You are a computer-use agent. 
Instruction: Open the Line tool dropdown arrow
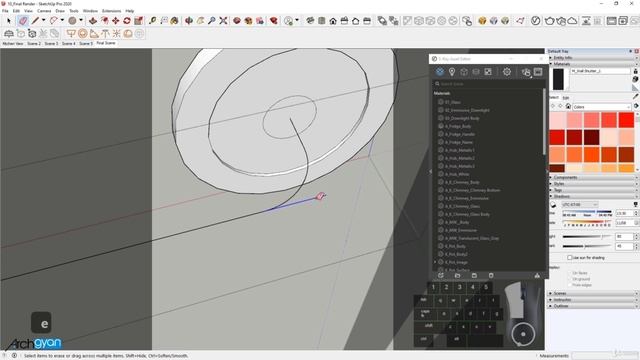pos(43,20)
